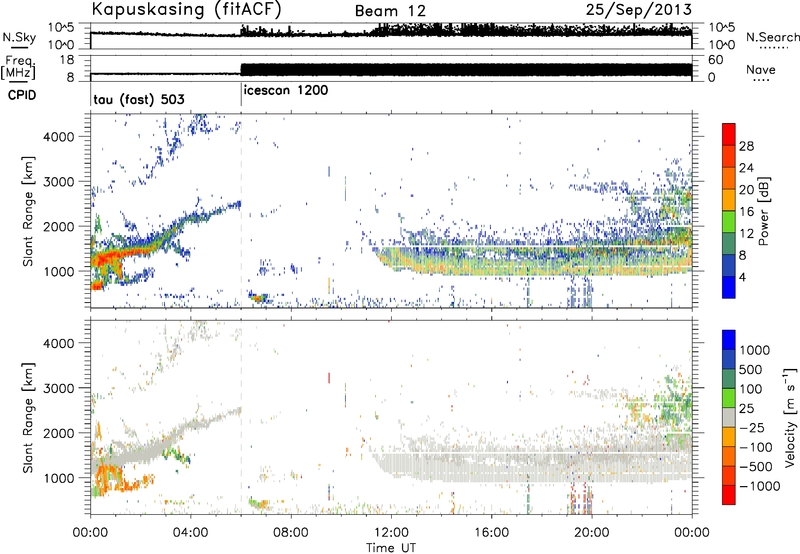This screenshot has height=554, width=800.
Task: Click the 'Beam 12' label
Action: (x=390, y=11)
